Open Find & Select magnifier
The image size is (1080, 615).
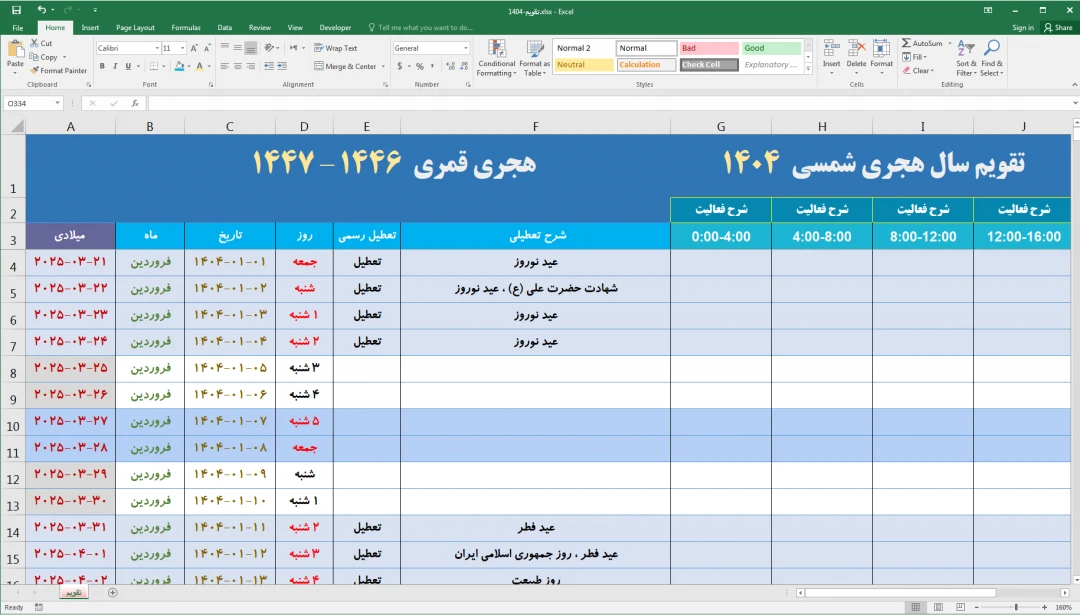point(992,58)
